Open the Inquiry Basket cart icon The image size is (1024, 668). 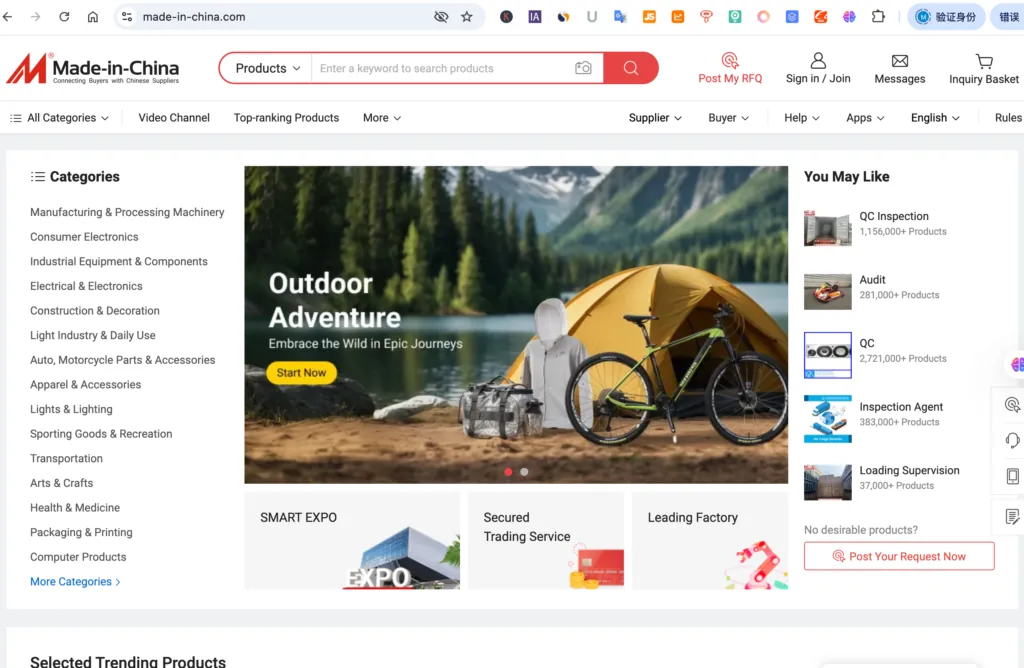984,61
